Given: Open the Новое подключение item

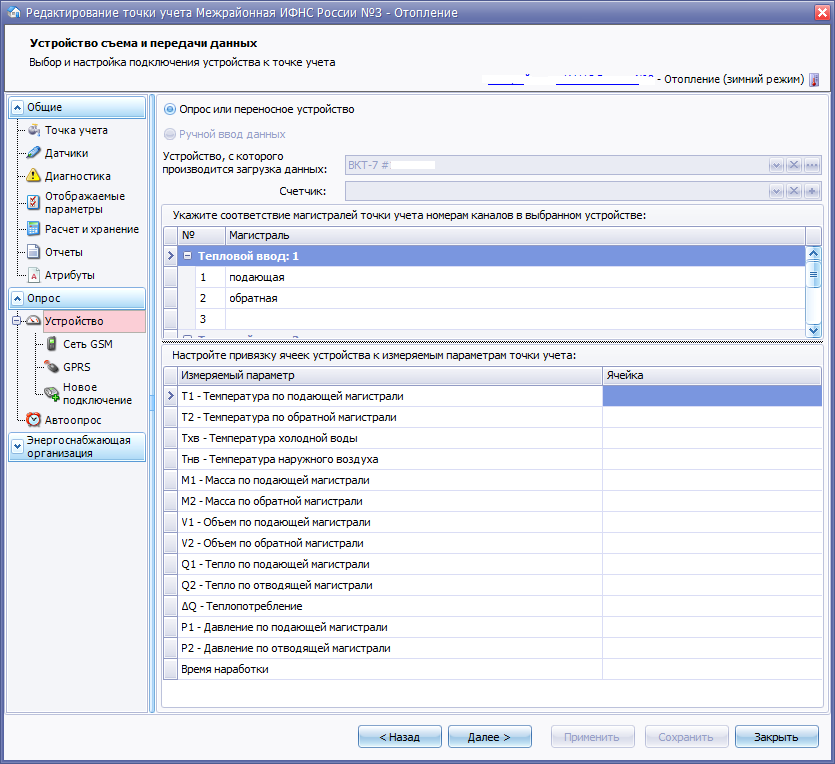Looking at the screenshot, I should [x=97, y=393].
